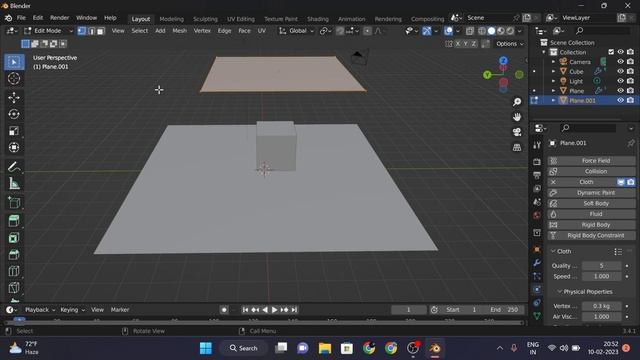The height and width of the screenshot is (360, 640).
Task: Hide the Plane.001 object in viewport
Action: click(x=620, y=100)
